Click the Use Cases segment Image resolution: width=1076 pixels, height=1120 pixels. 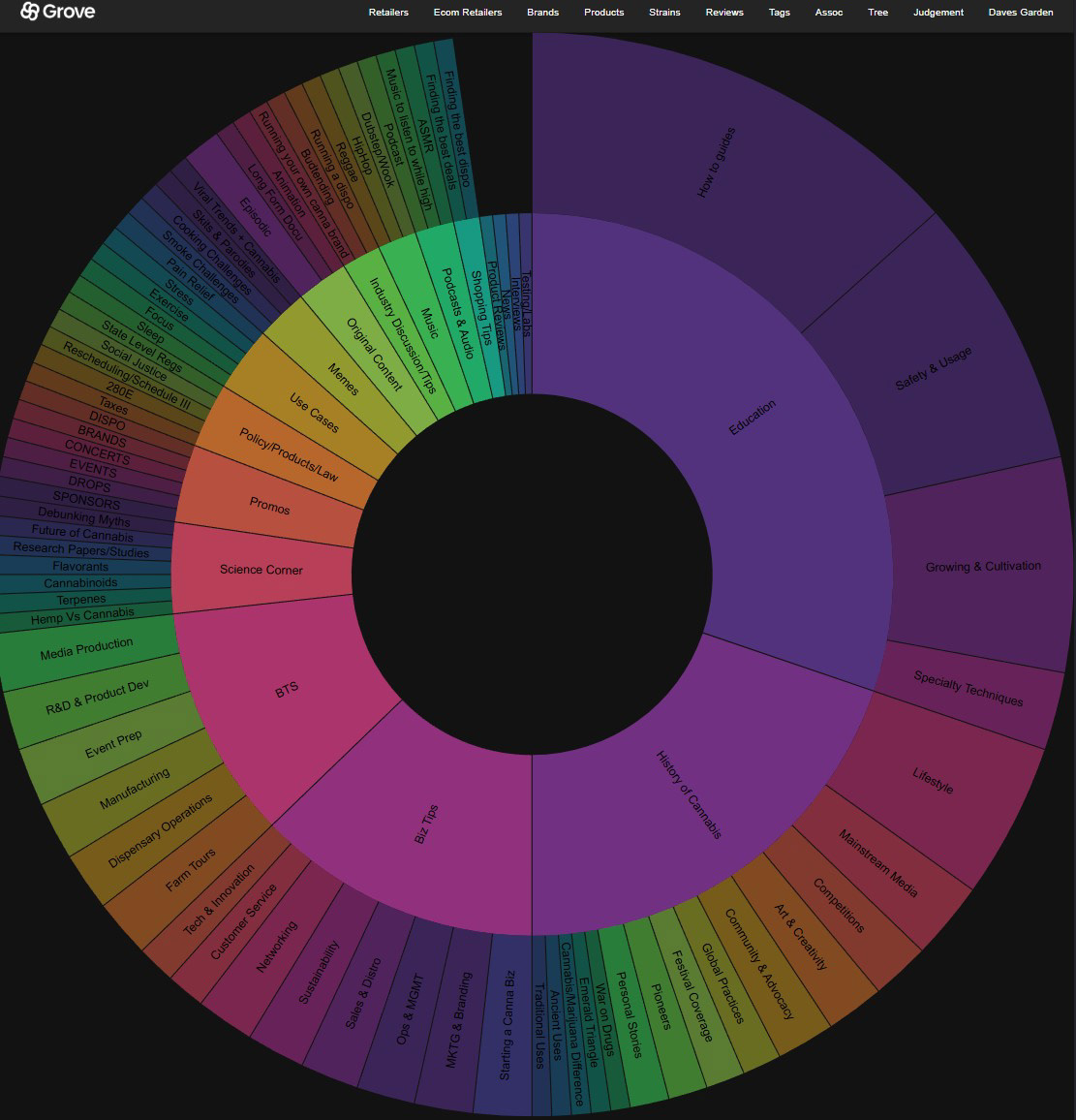coord(314,412)
